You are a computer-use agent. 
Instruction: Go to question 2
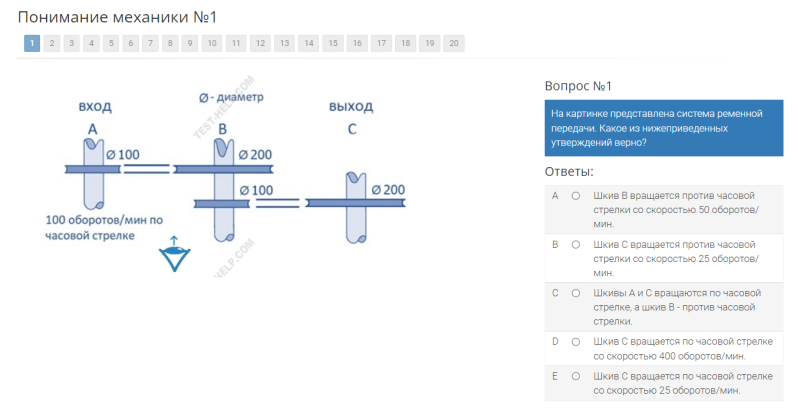(52, 43)
